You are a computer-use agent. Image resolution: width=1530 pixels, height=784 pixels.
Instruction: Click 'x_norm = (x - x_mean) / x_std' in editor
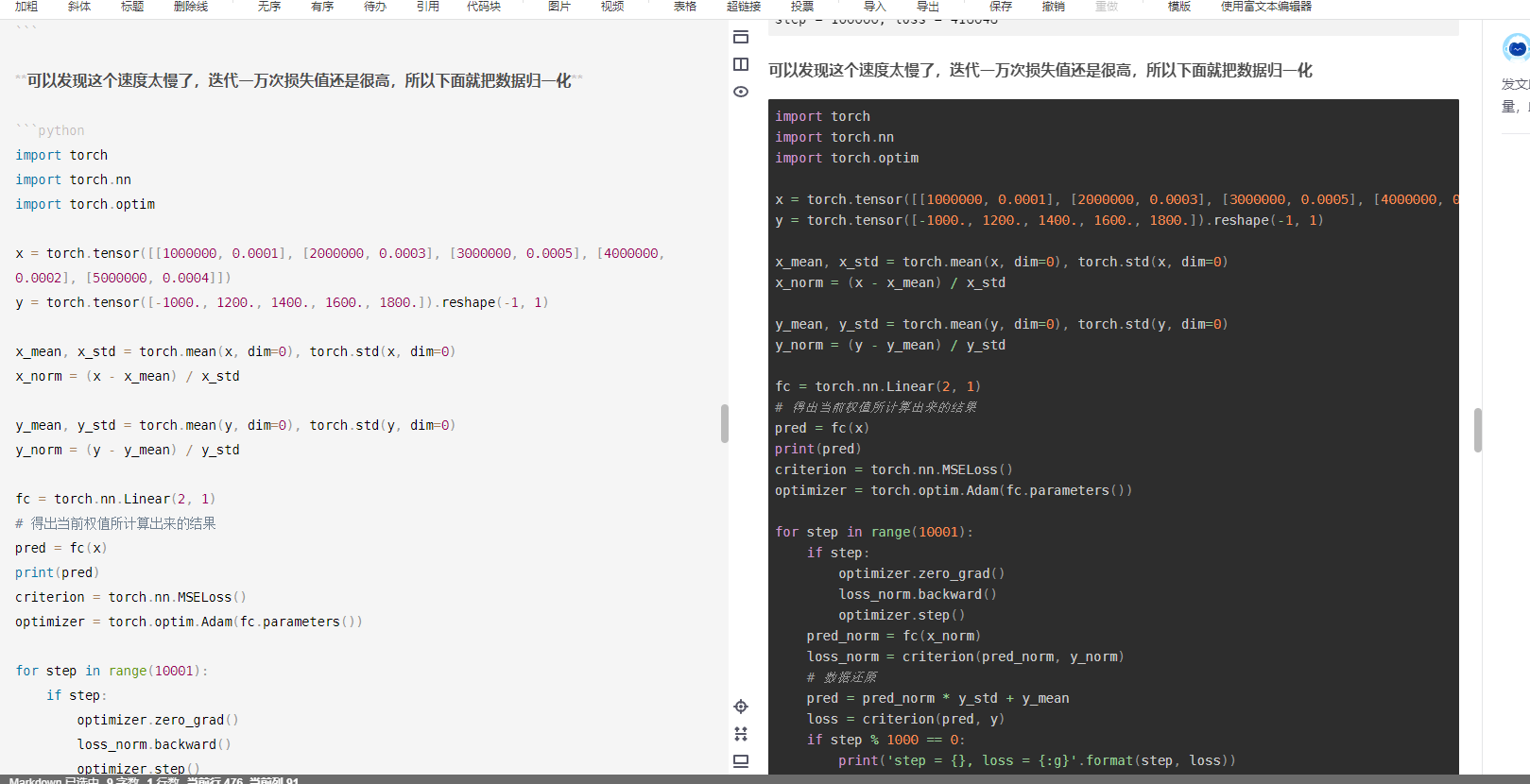click(128, 376)
